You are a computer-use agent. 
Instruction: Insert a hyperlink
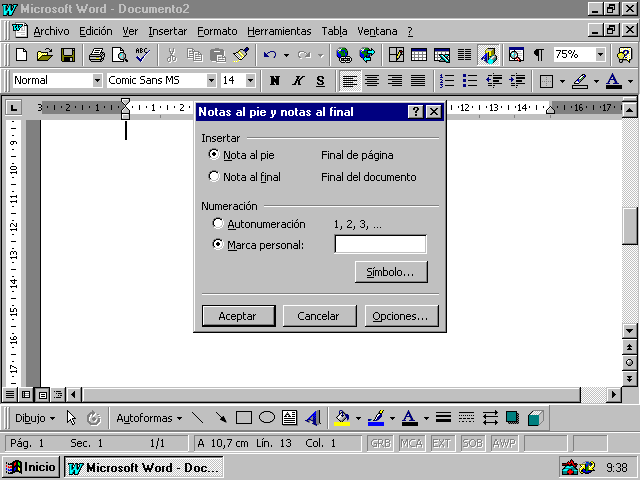[x=344, y=55]
